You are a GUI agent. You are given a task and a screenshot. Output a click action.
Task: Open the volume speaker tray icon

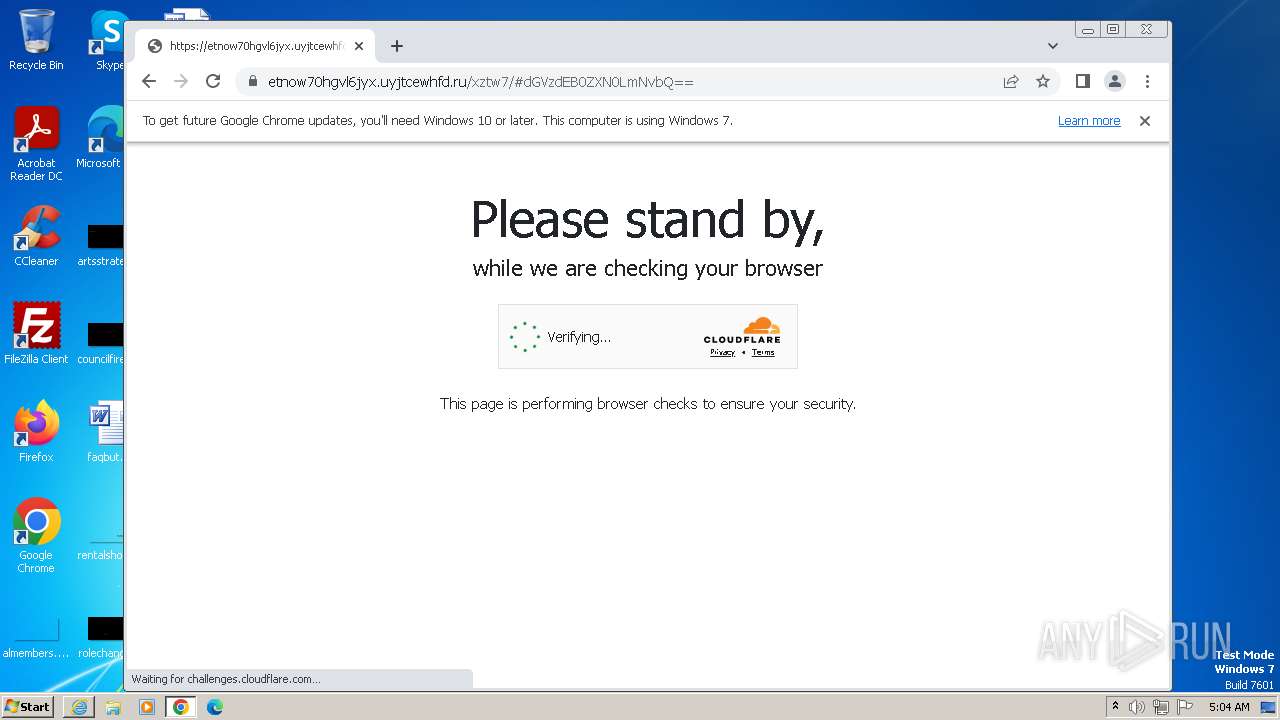(1137, 707)
